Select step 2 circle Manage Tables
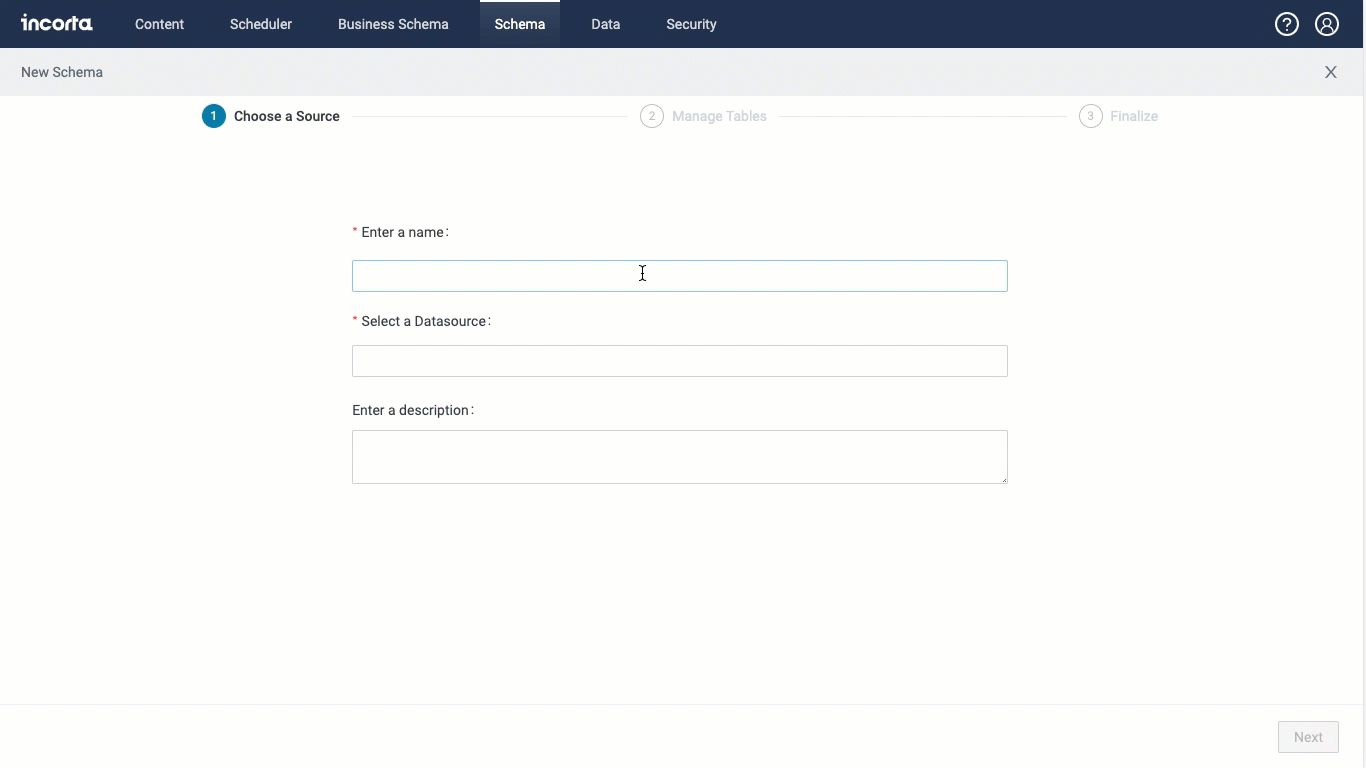The image size is (1366, 768). pos(652,116)
